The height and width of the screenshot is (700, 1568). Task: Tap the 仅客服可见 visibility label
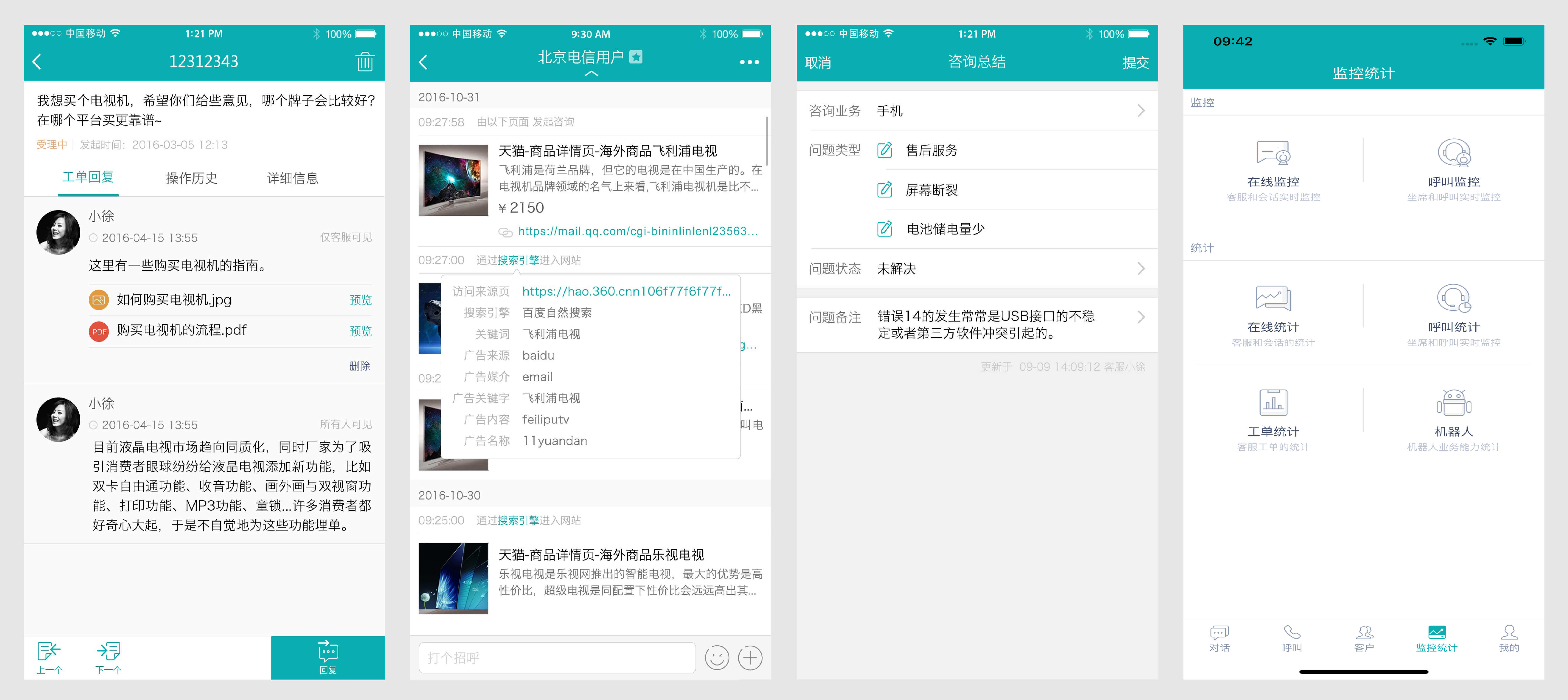click(x=346, y=237)
